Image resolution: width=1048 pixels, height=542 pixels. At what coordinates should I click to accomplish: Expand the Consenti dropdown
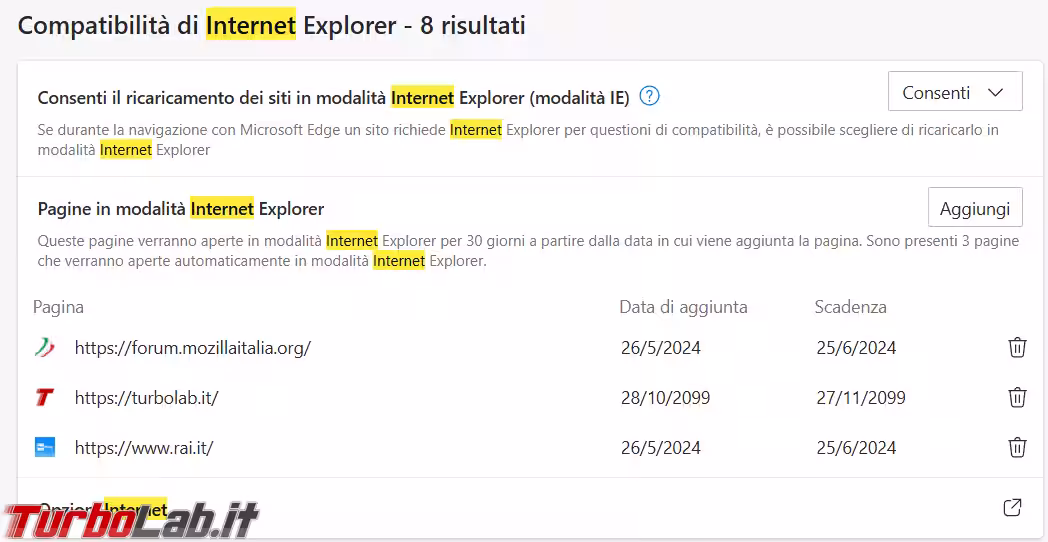955,92
